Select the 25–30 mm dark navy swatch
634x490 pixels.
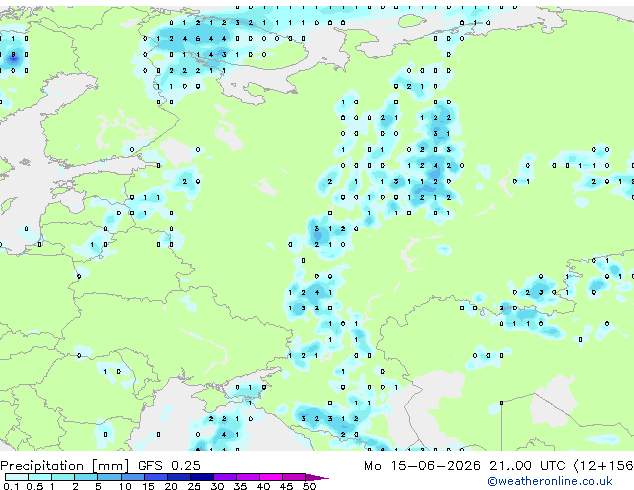201,477
